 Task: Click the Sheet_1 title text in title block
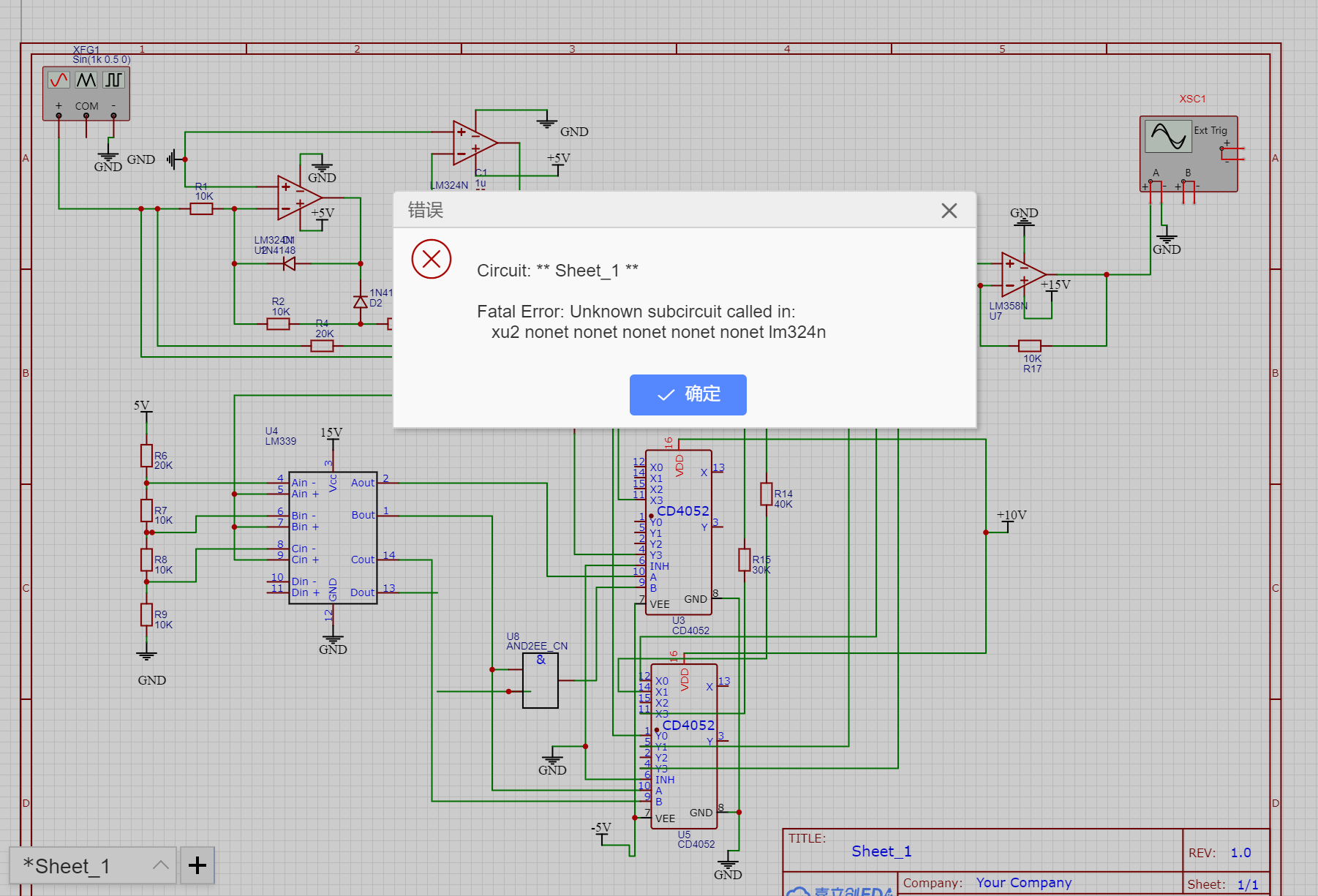(x=881, y=851)
